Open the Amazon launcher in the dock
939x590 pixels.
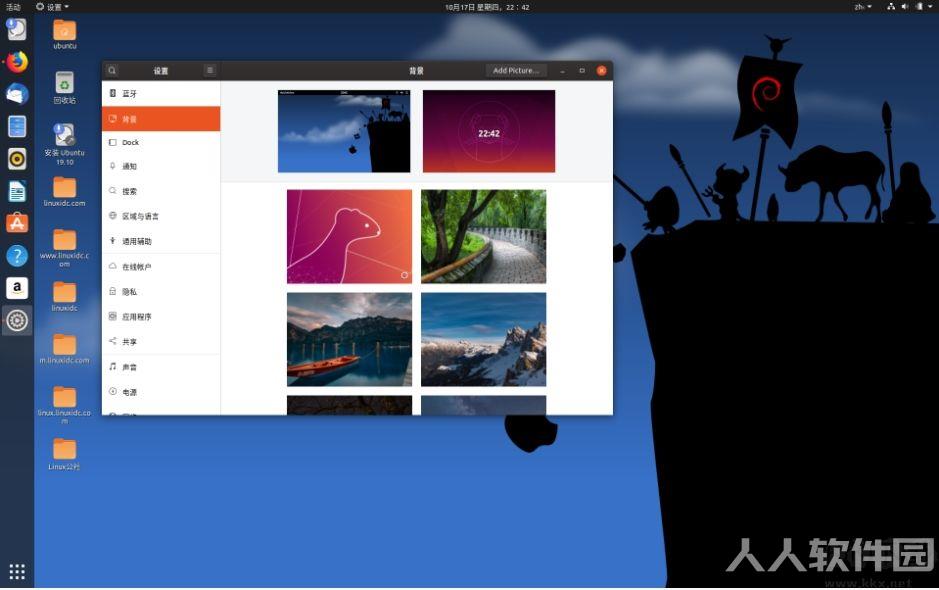pyautogui.click(x=17, y=288)
